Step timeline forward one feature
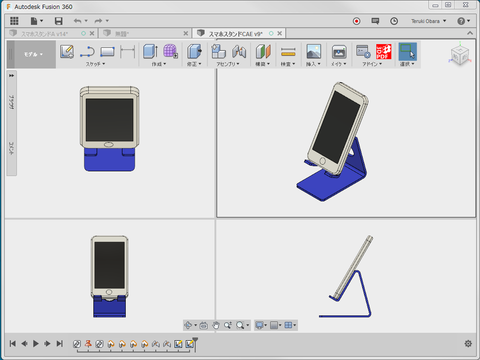 click(47, 343)
